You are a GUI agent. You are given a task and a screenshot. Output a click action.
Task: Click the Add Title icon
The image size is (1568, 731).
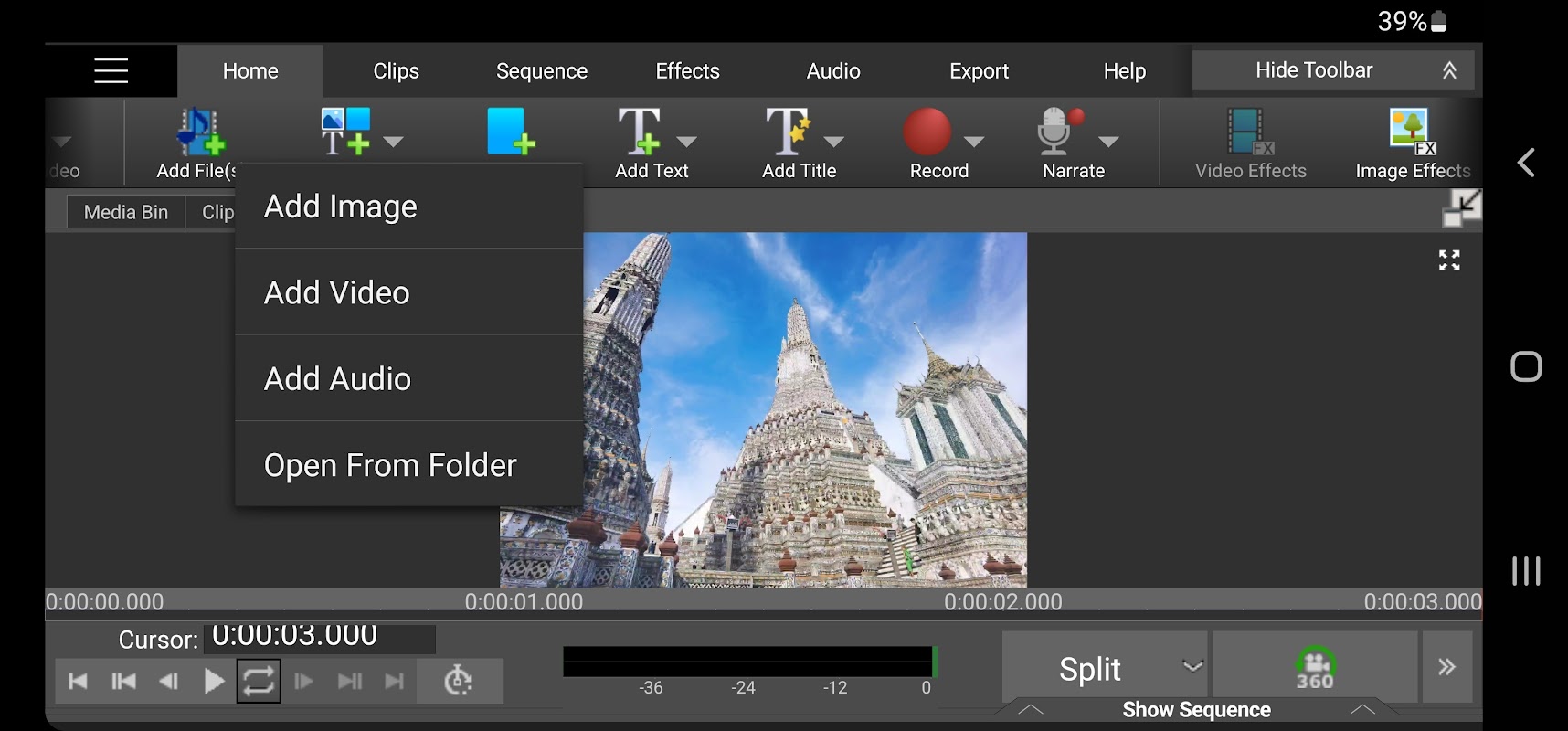tap(787, 131)
